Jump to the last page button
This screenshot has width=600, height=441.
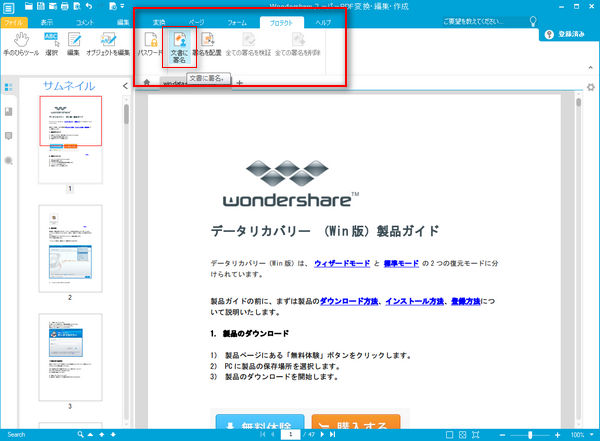(333, 434)
